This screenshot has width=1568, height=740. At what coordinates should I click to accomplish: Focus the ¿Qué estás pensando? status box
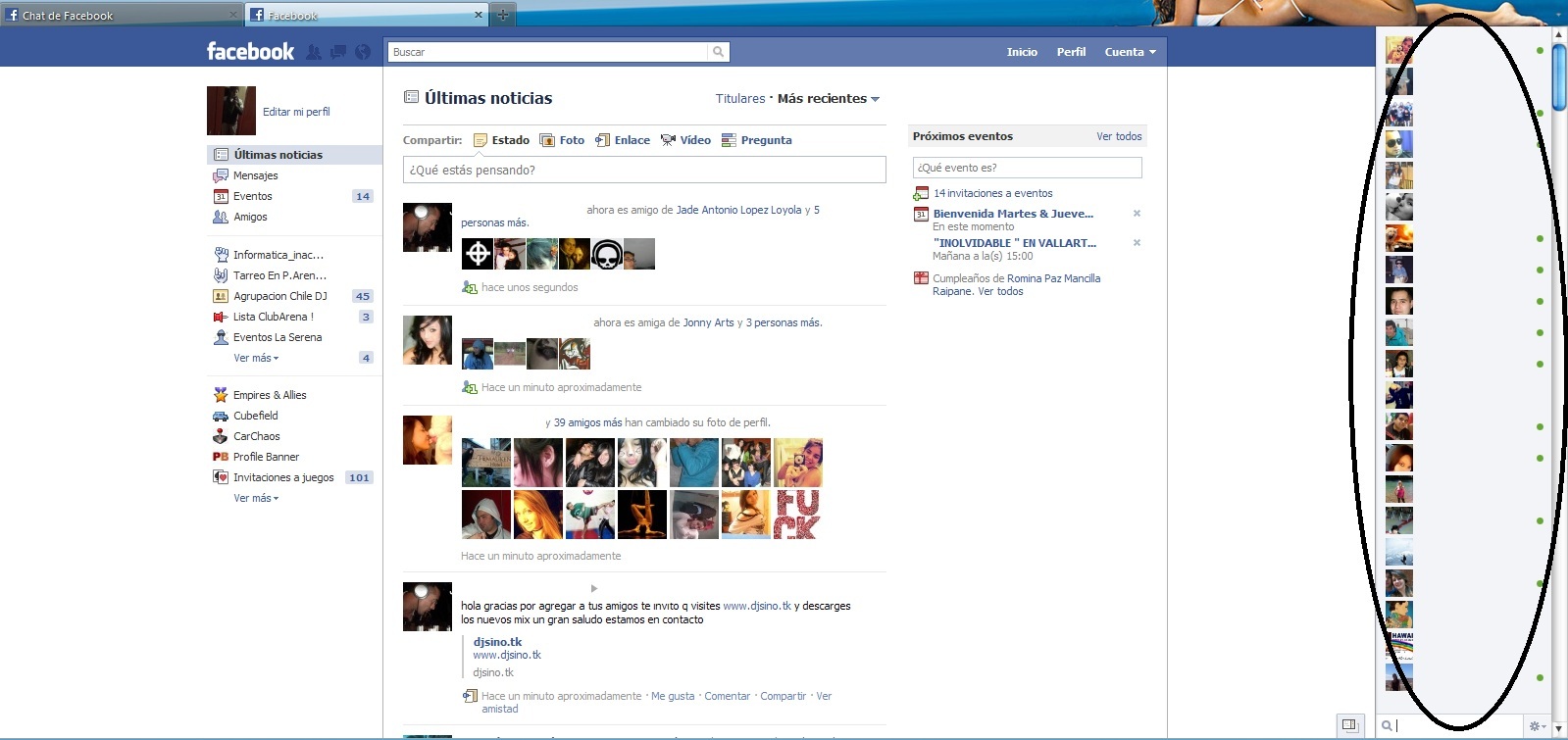coord(644,170)
